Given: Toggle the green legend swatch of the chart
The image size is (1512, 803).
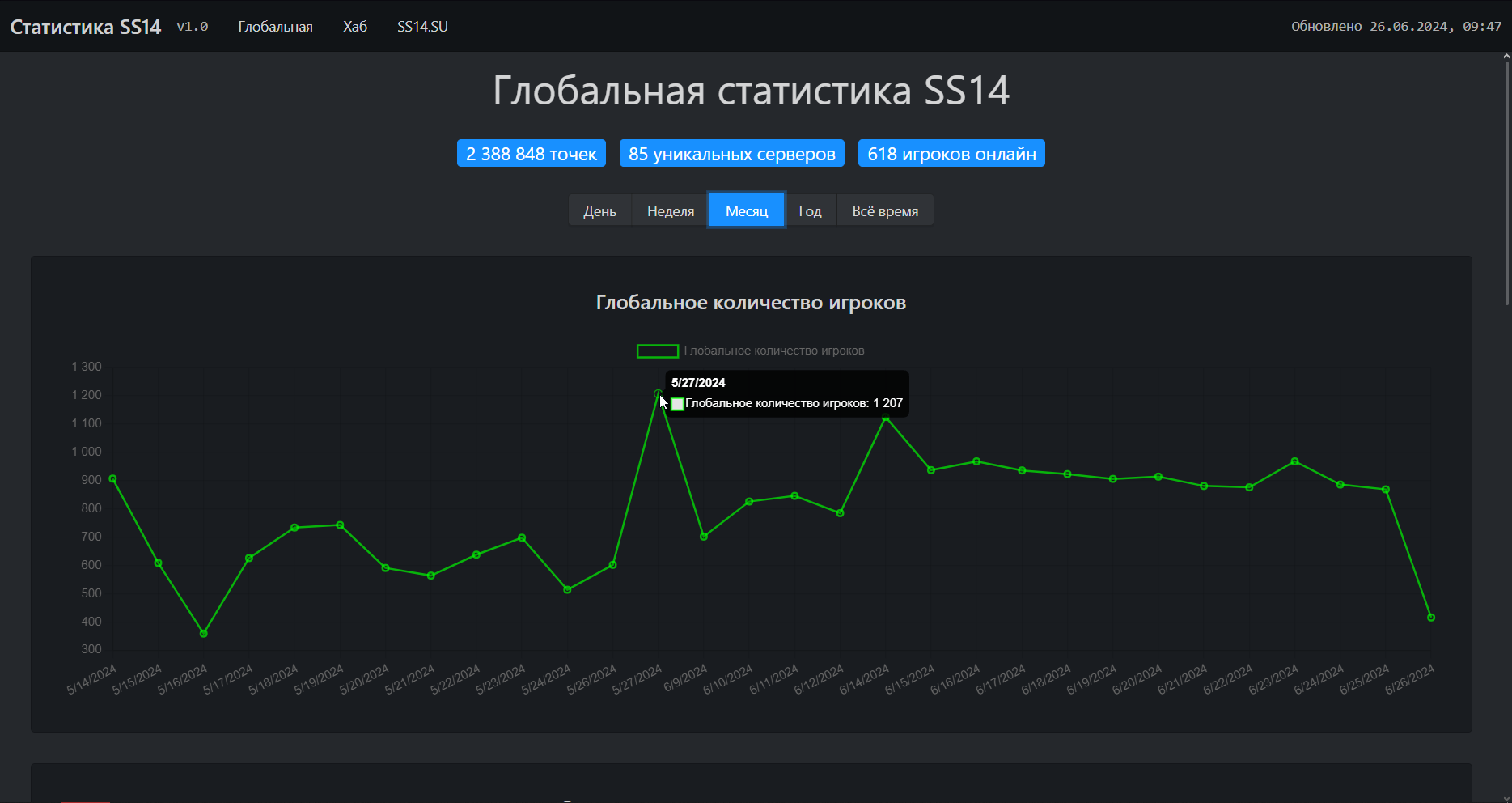Looking at the screenshot, I should 657,351.
